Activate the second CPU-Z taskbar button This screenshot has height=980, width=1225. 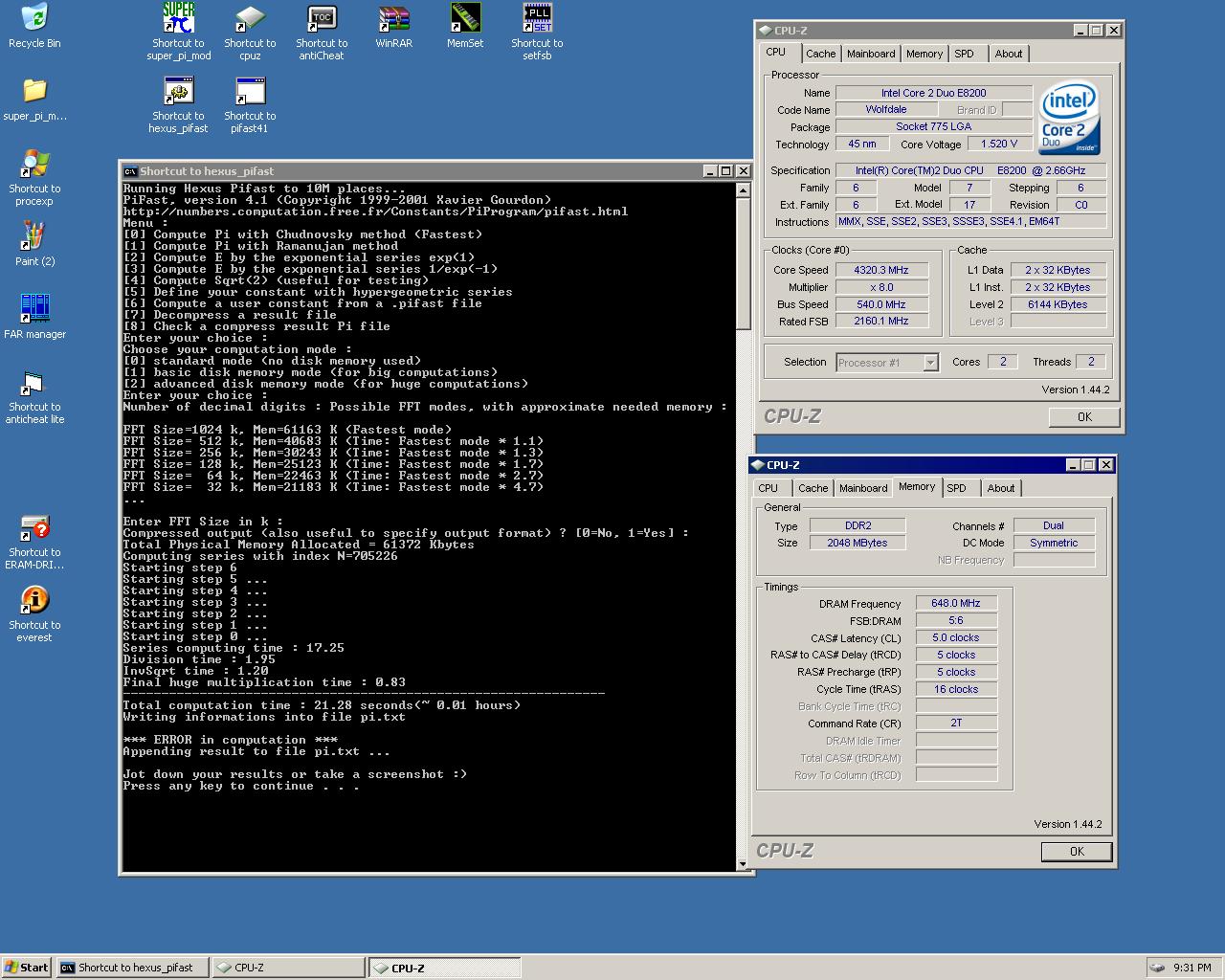[446, 968]
